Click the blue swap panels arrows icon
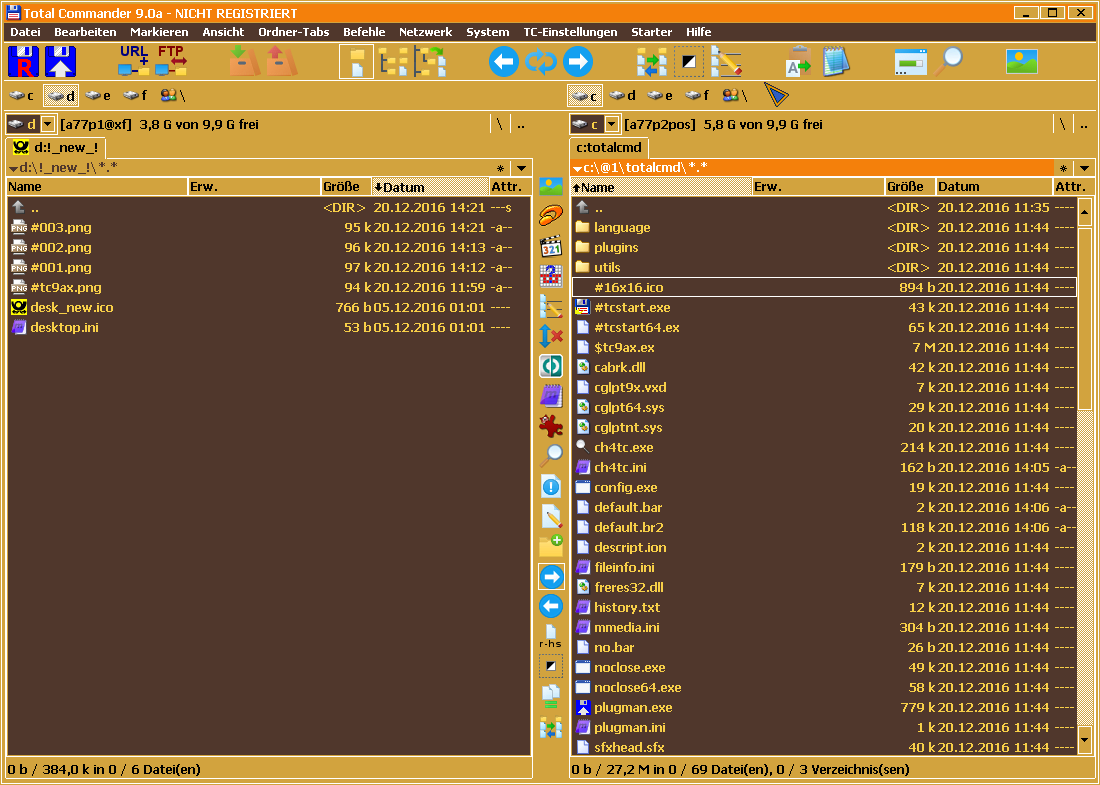1100x785 pixels. (x=541, y=62)
